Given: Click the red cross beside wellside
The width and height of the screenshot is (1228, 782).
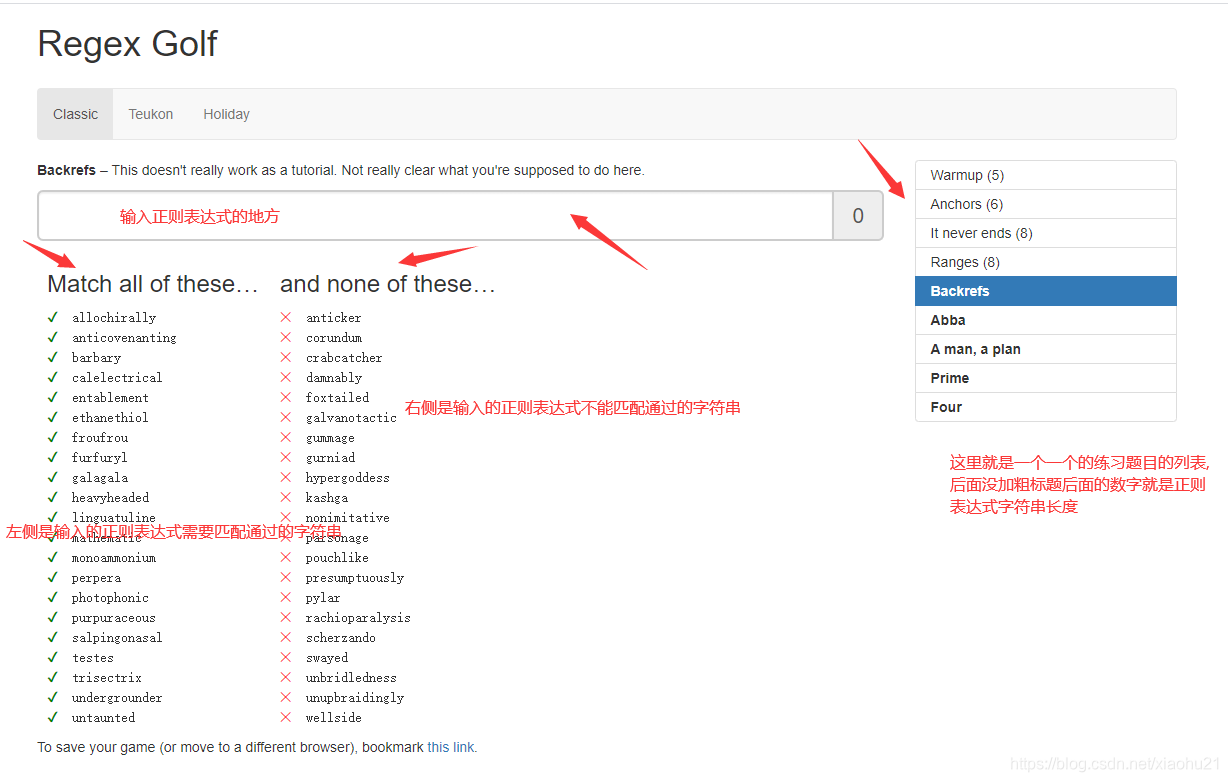Looking at the screenshot, I should pyautogui.click(x=285, y=717).
